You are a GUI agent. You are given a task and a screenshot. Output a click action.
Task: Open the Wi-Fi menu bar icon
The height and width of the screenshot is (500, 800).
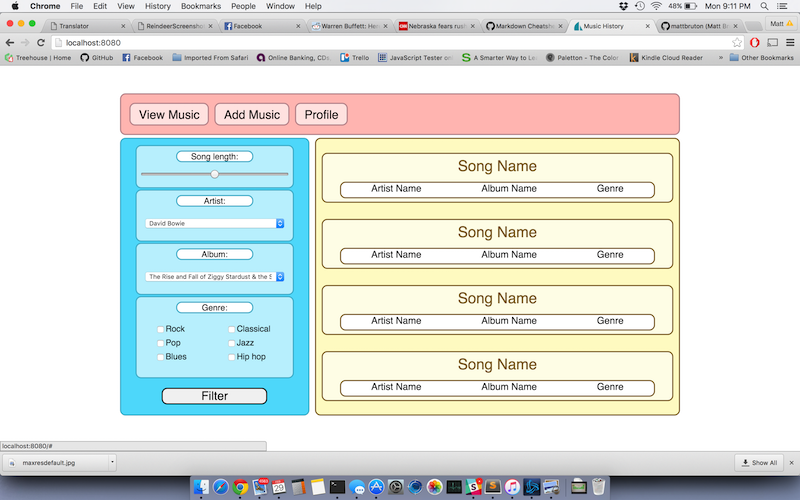coord(656,6)
